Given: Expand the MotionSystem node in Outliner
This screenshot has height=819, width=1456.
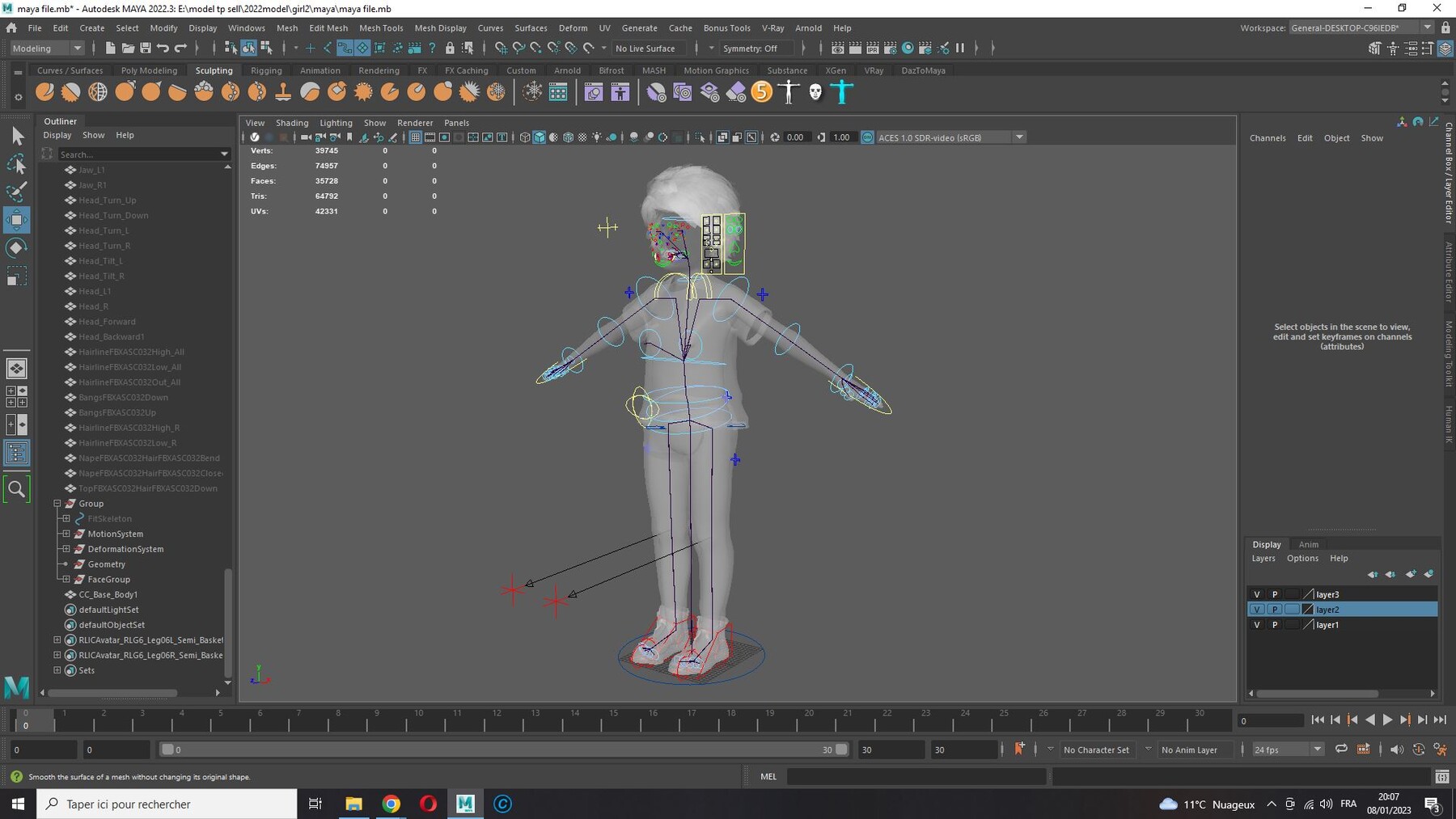Looking at the screenshot, I should coord(66,534).
